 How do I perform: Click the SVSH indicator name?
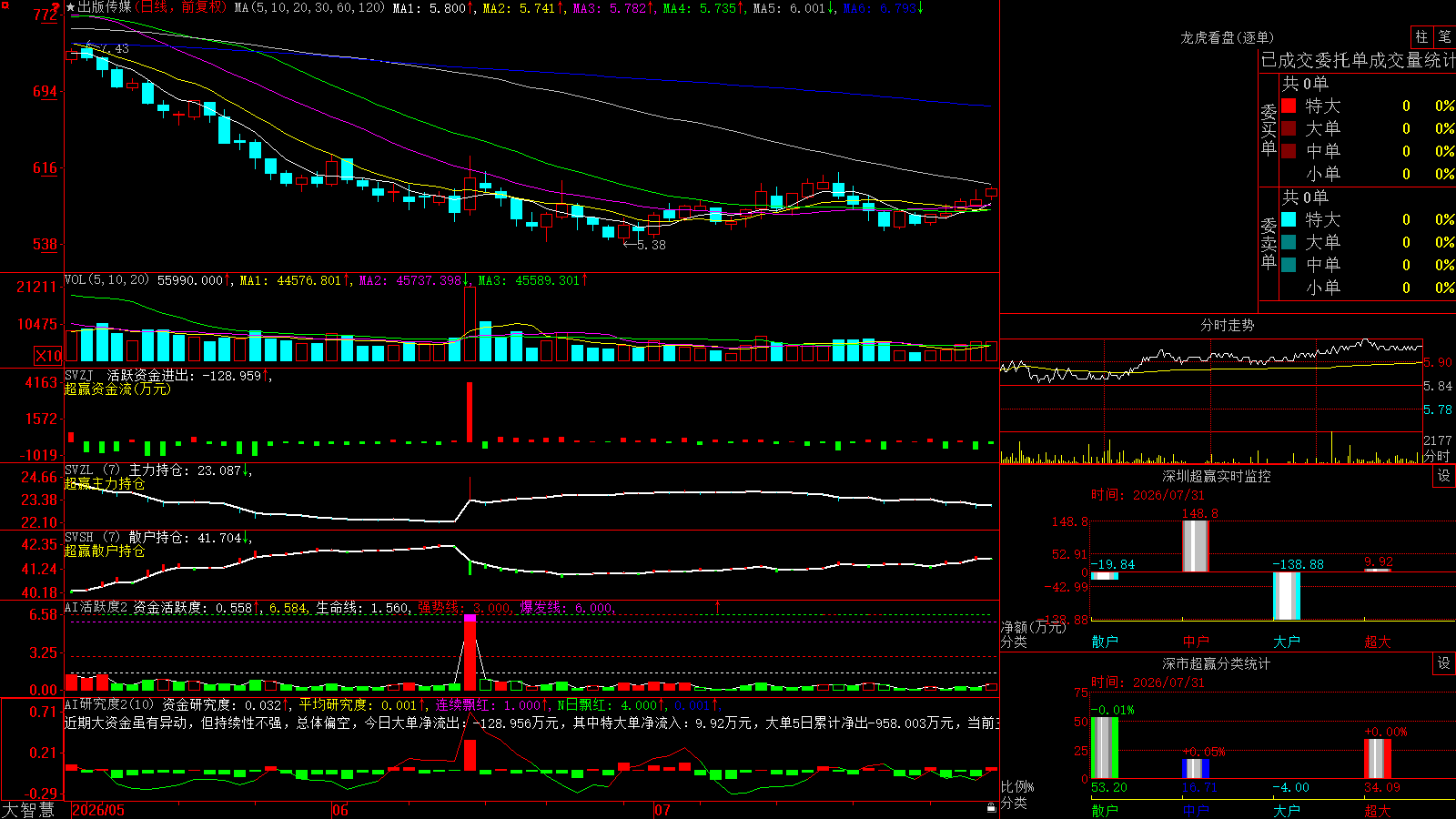(79, 537)
